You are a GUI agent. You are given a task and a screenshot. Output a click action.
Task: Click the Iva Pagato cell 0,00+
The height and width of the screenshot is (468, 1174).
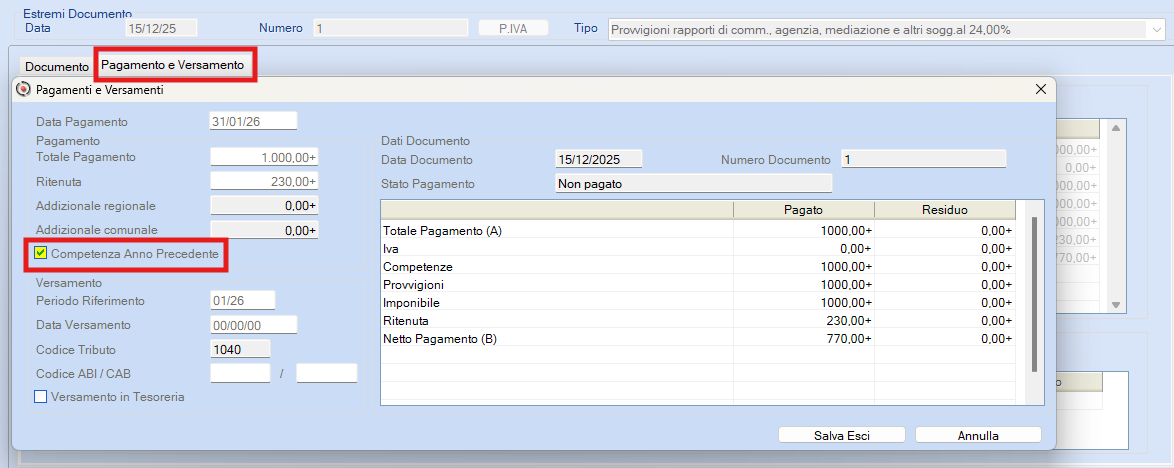pos(803,249)
